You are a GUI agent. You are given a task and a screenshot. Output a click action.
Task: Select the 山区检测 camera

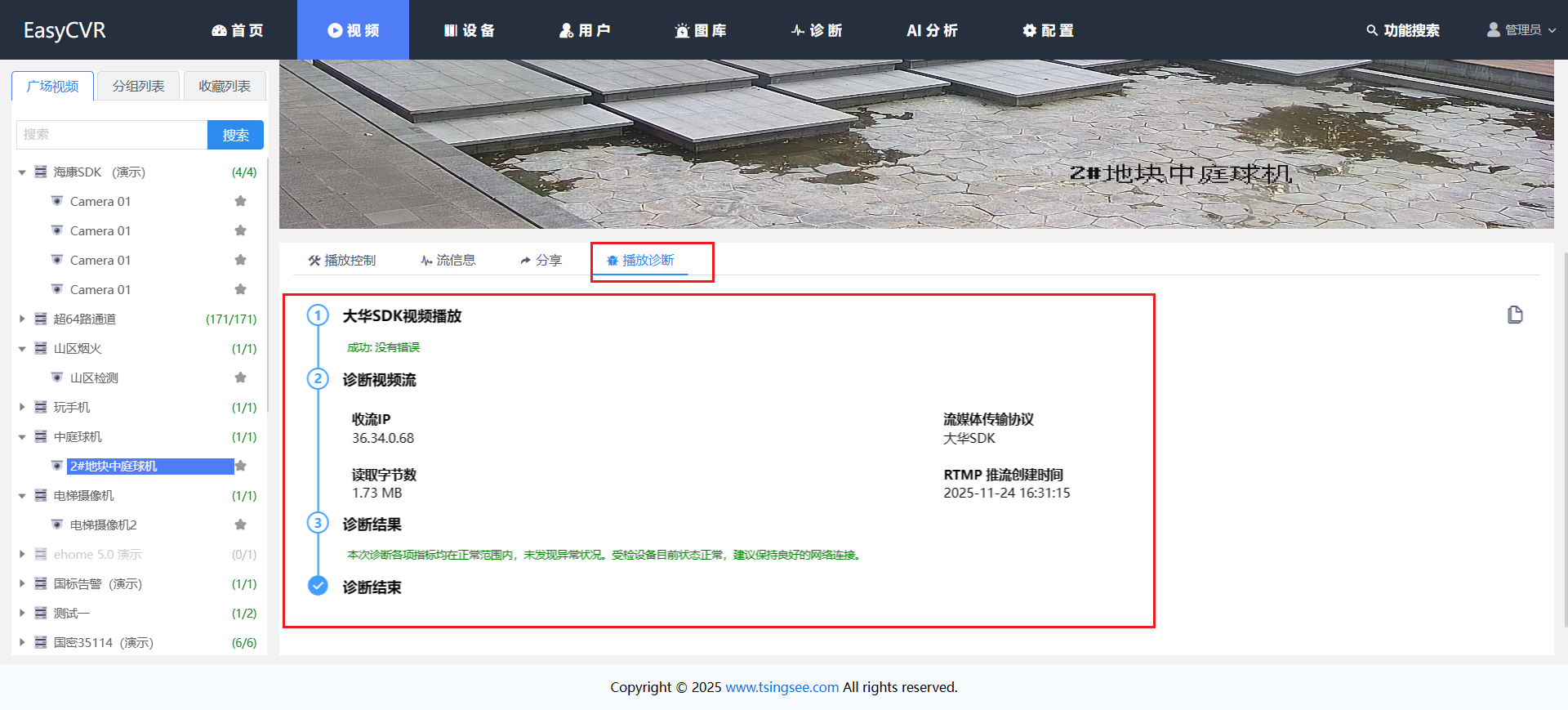click(94, 378)
